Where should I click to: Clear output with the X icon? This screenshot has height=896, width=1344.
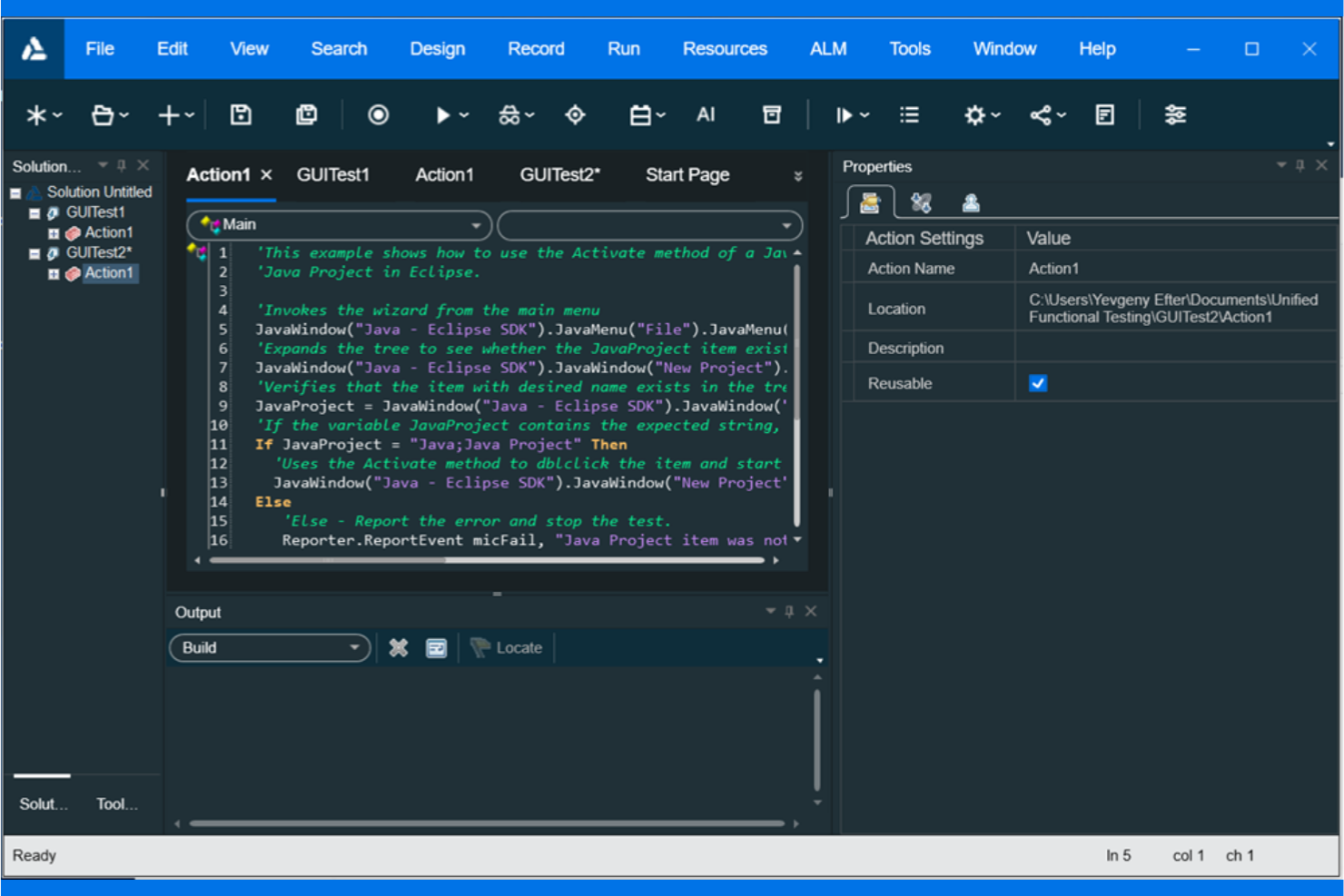tap(398, 648)
